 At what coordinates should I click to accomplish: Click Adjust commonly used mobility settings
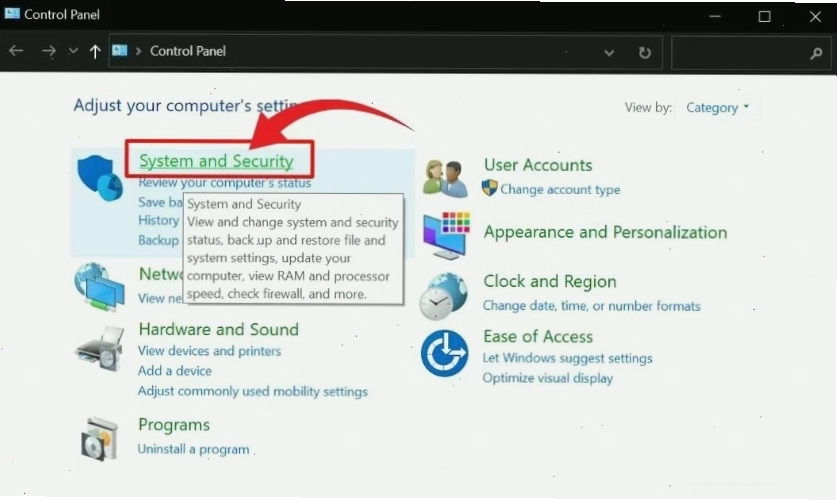coord(252,391)
